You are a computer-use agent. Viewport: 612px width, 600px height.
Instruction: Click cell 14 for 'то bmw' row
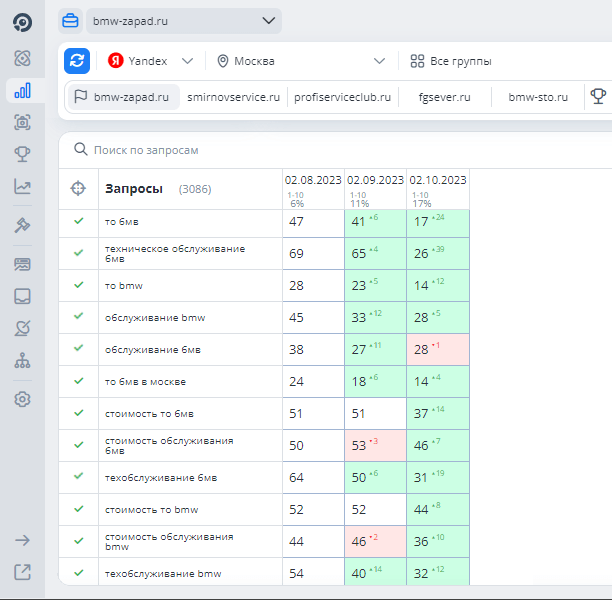[438, 285]
